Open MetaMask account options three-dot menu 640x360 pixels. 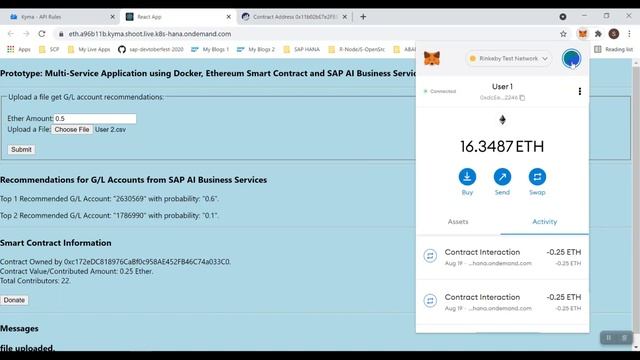580,91
